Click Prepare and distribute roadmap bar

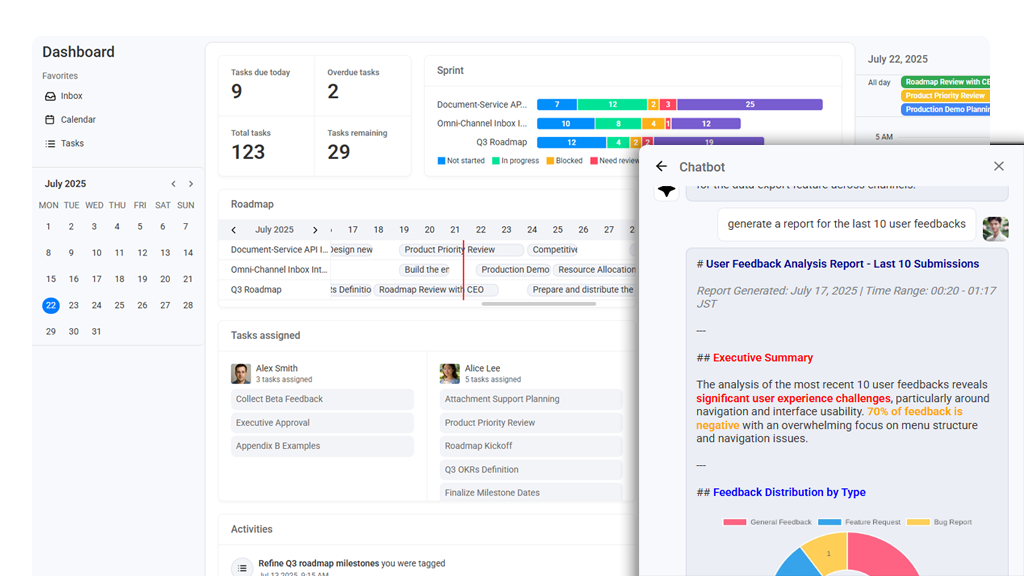[x=582, y=290]
